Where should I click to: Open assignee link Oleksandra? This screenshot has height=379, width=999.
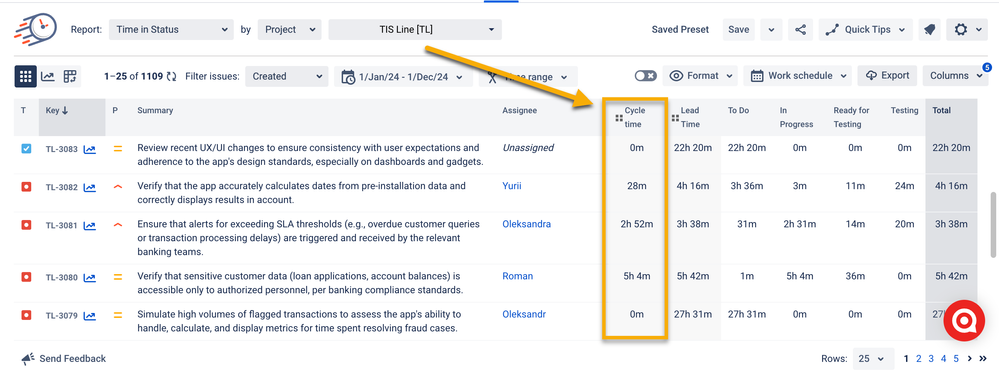coord(526,224)
